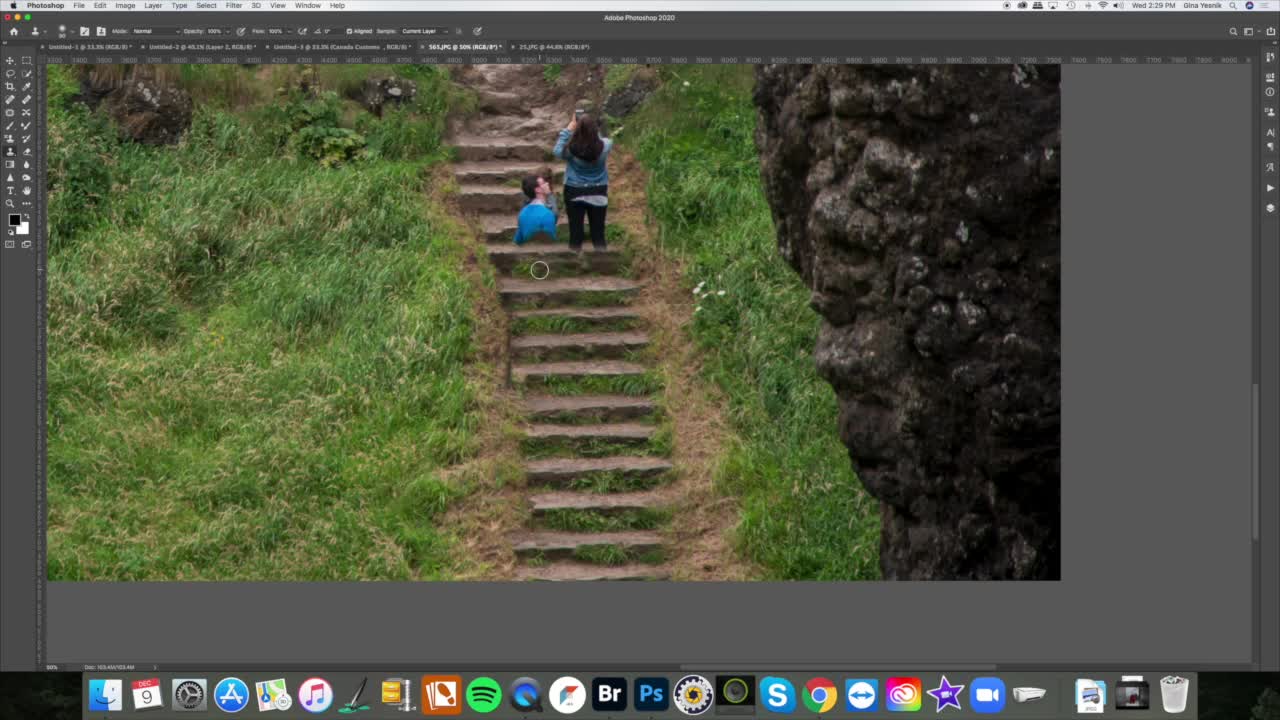1280x720 pixels.
Task: Select the Gradient tool
Action: coord(10,164)
